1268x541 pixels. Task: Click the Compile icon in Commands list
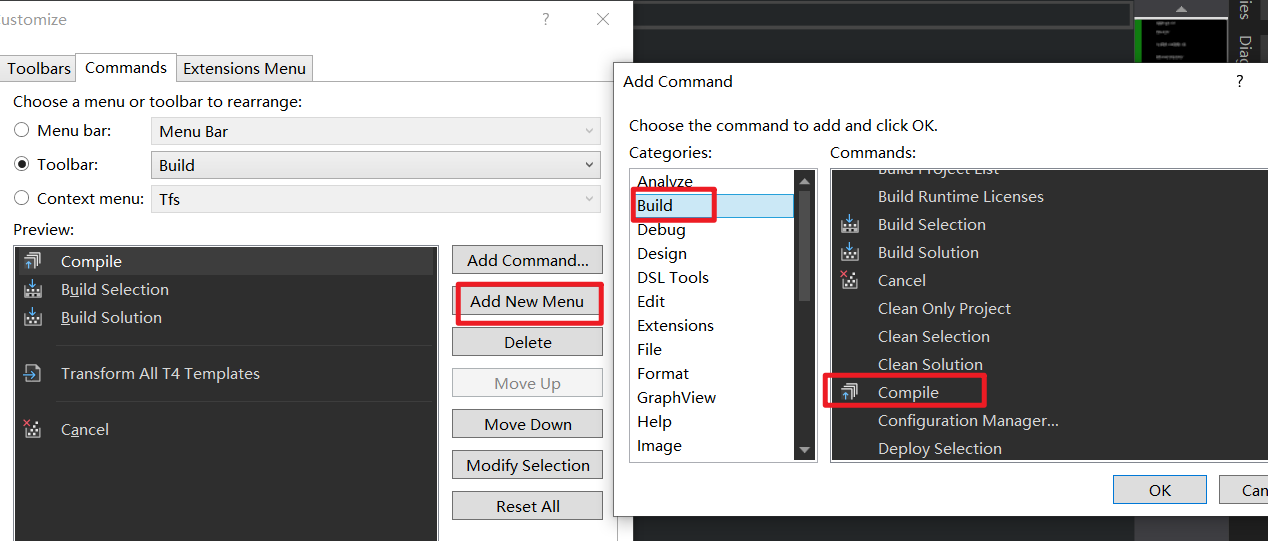click(x=850, y=393)
